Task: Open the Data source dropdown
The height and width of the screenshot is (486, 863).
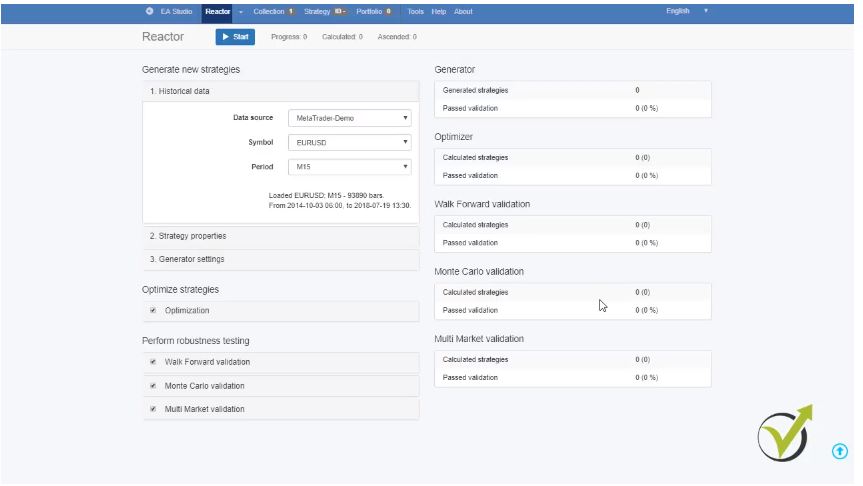Action: click(x=350, y=118)
